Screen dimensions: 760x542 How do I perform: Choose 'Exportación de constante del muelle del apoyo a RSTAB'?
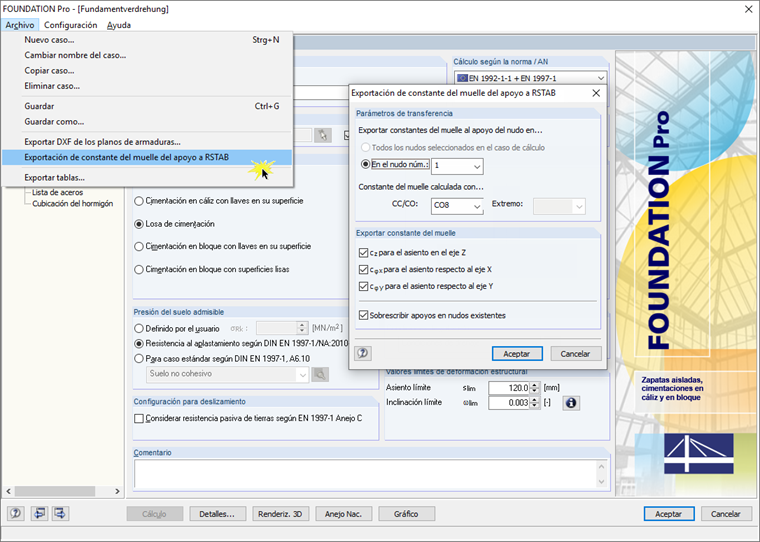click(147, 158)
